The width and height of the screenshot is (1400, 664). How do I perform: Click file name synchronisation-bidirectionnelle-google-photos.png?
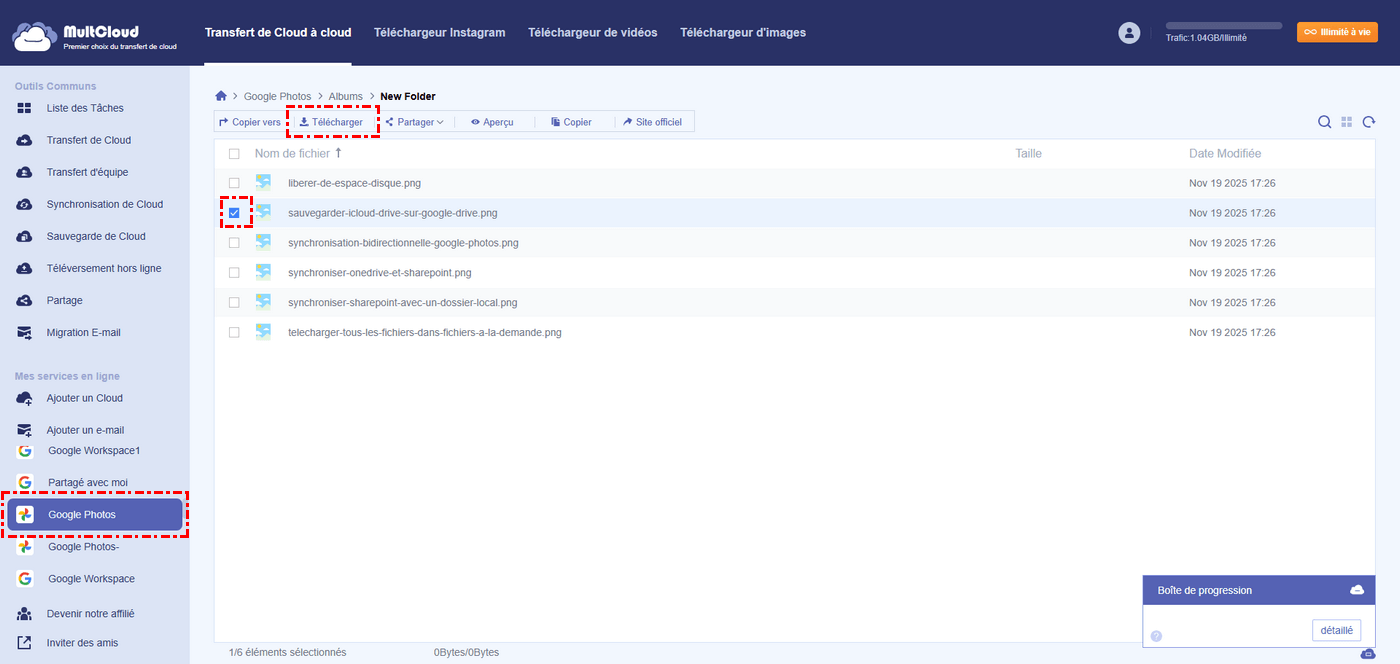tap(403, 243)
